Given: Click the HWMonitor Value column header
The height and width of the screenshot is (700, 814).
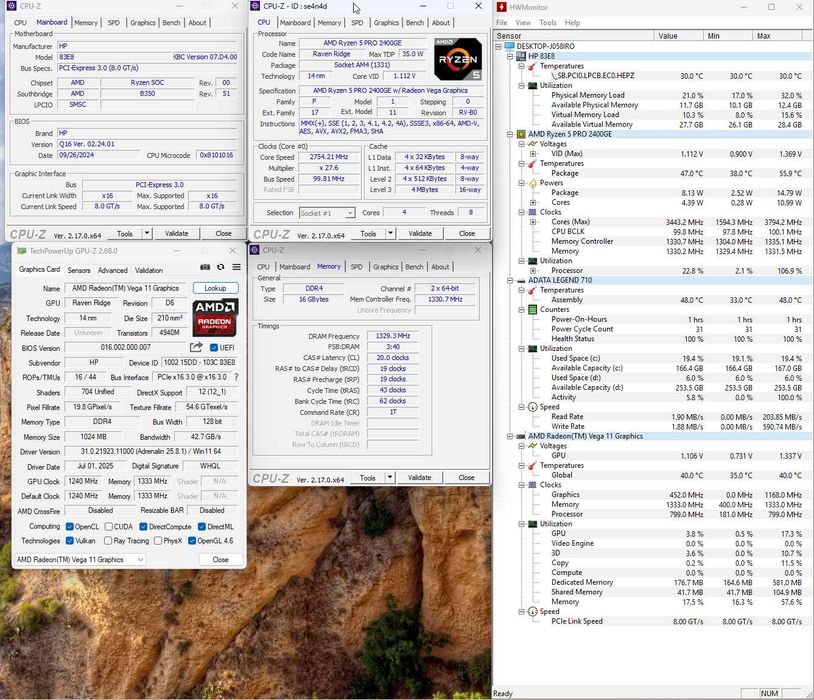Looking at the screenshot, I should (x=679, y=35).
